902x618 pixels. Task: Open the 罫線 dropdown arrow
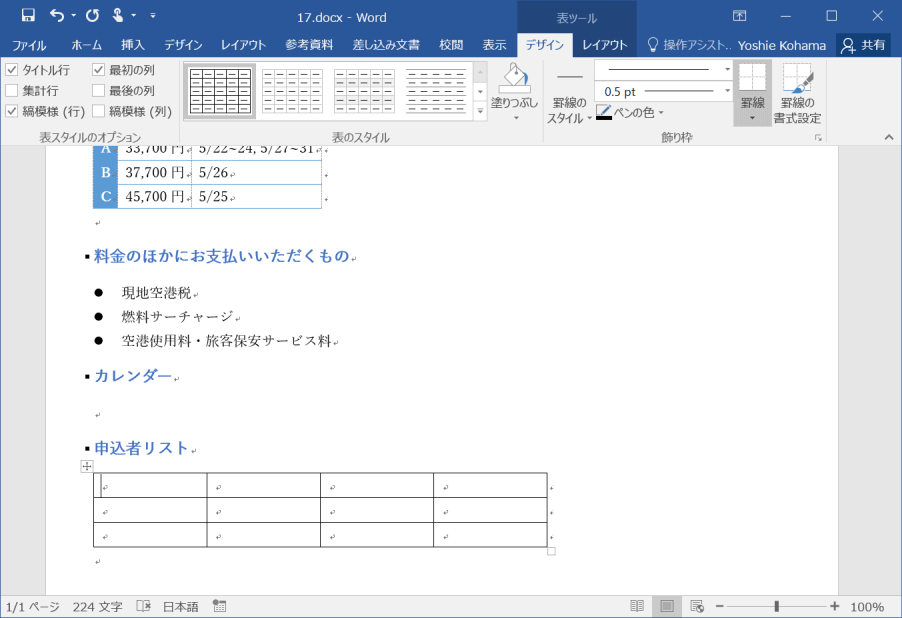[752, 119]
